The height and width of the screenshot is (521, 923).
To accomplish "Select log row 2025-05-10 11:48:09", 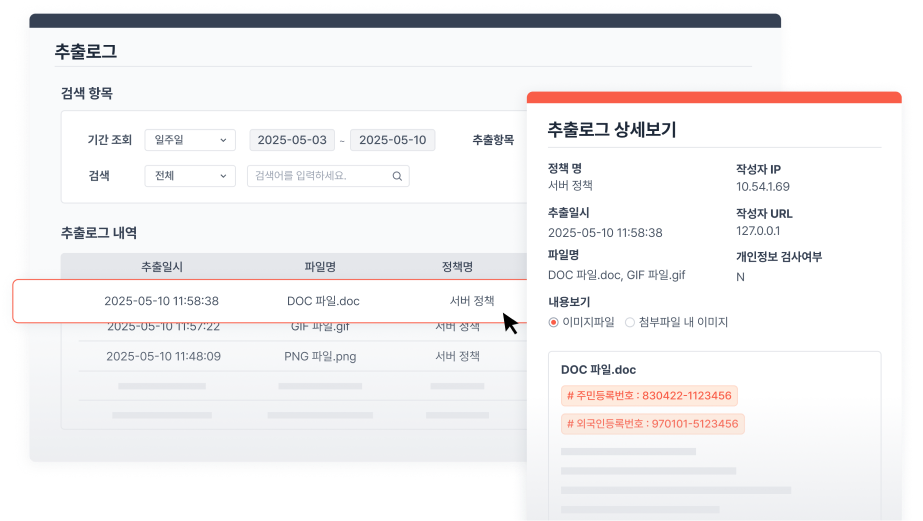I will (x=303, y=356).
